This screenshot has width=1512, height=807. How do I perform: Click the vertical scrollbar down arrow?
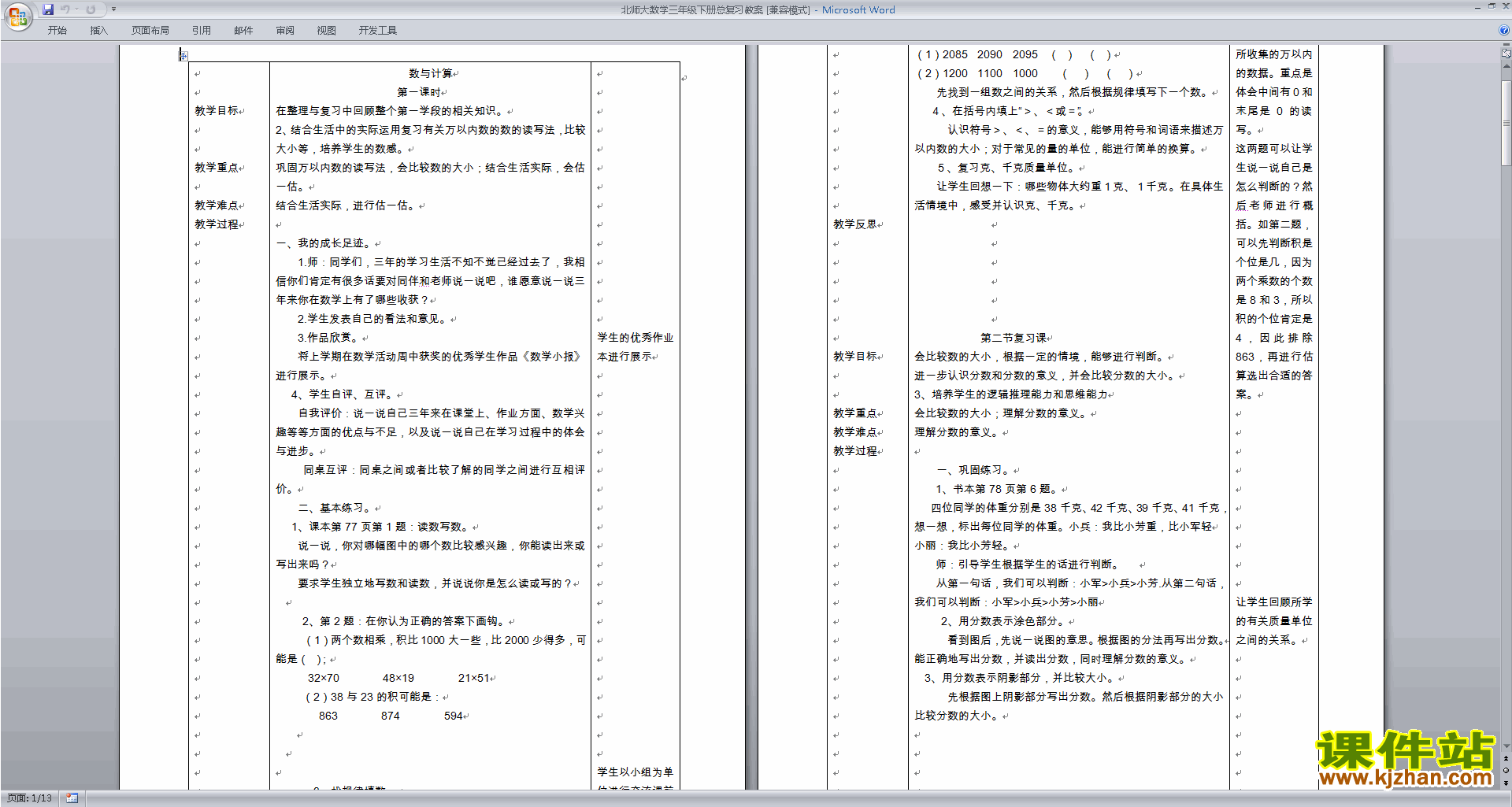[x=1506, y=746]
